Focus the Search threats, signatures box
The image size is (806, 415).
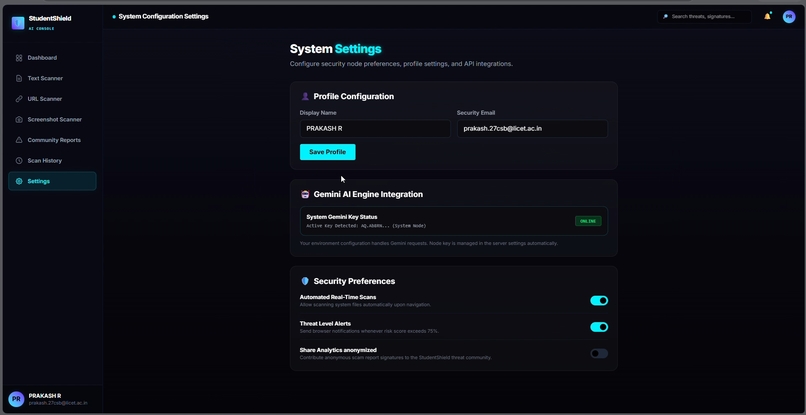tap(704, 17)
